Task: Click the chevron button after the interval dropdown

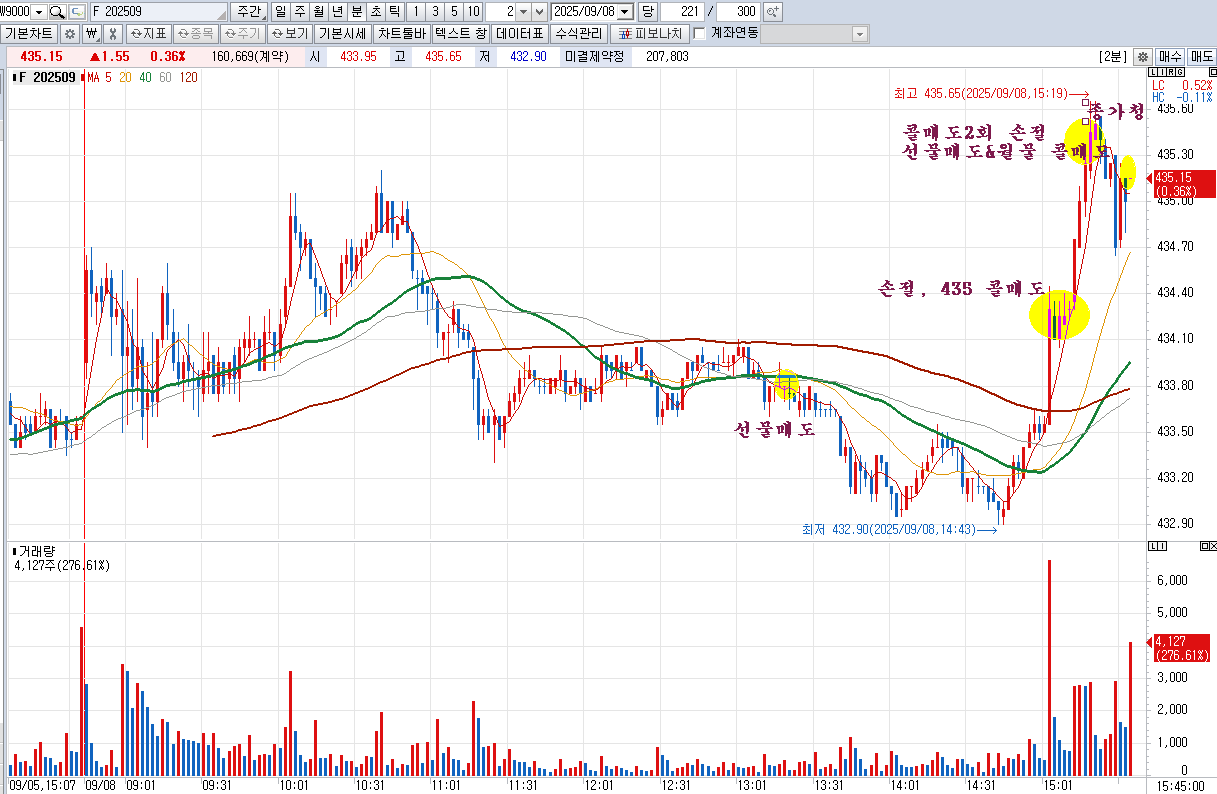Action: [540, 12]
